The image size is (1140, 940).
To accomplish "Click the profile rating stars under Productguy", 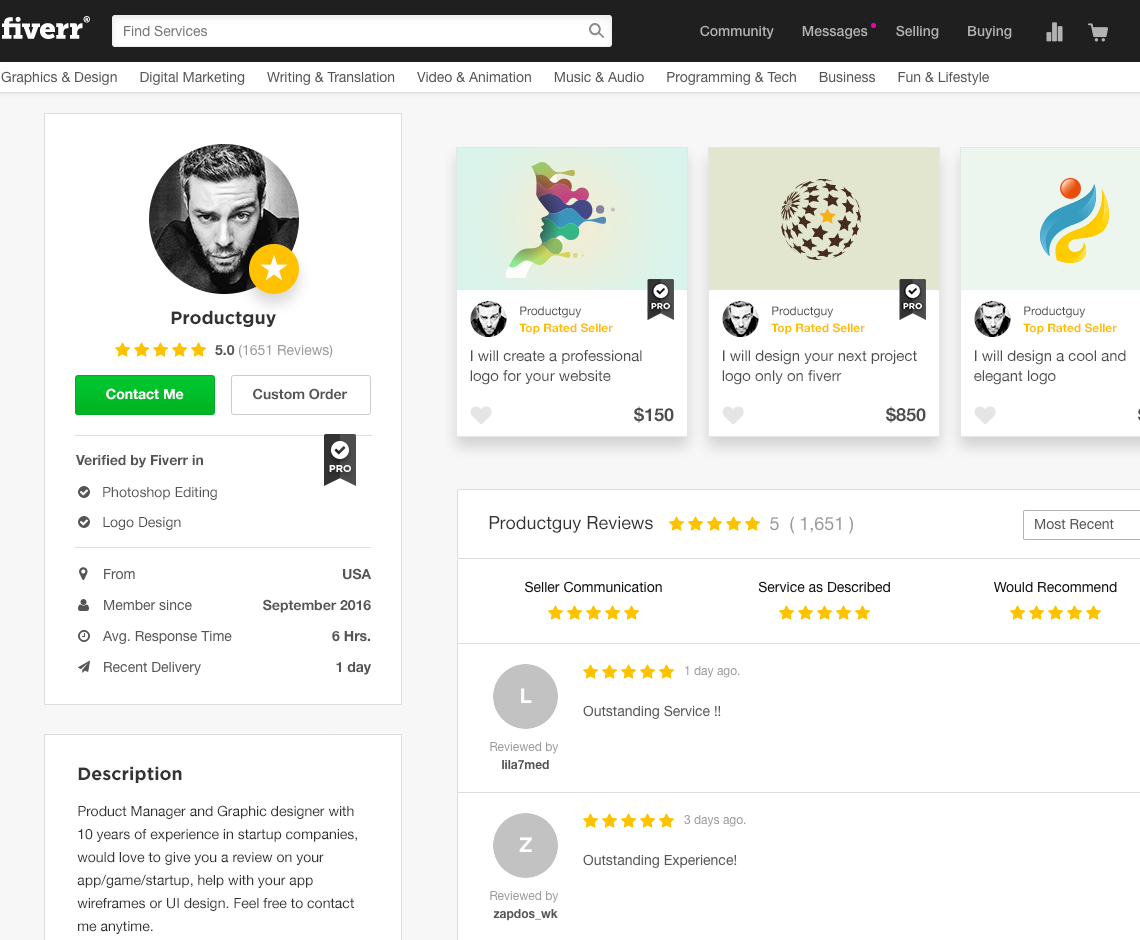I will (161, 350).
